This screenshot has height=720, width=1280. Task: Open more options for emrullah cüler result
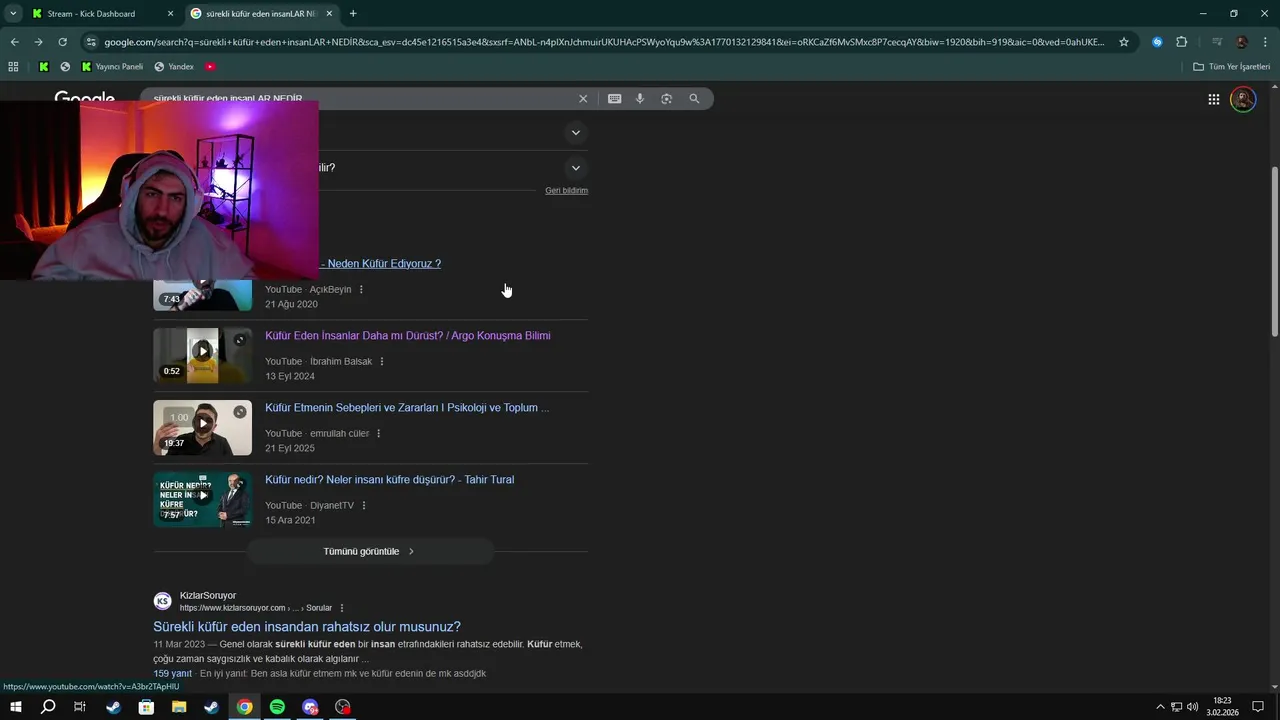(378, 434)
